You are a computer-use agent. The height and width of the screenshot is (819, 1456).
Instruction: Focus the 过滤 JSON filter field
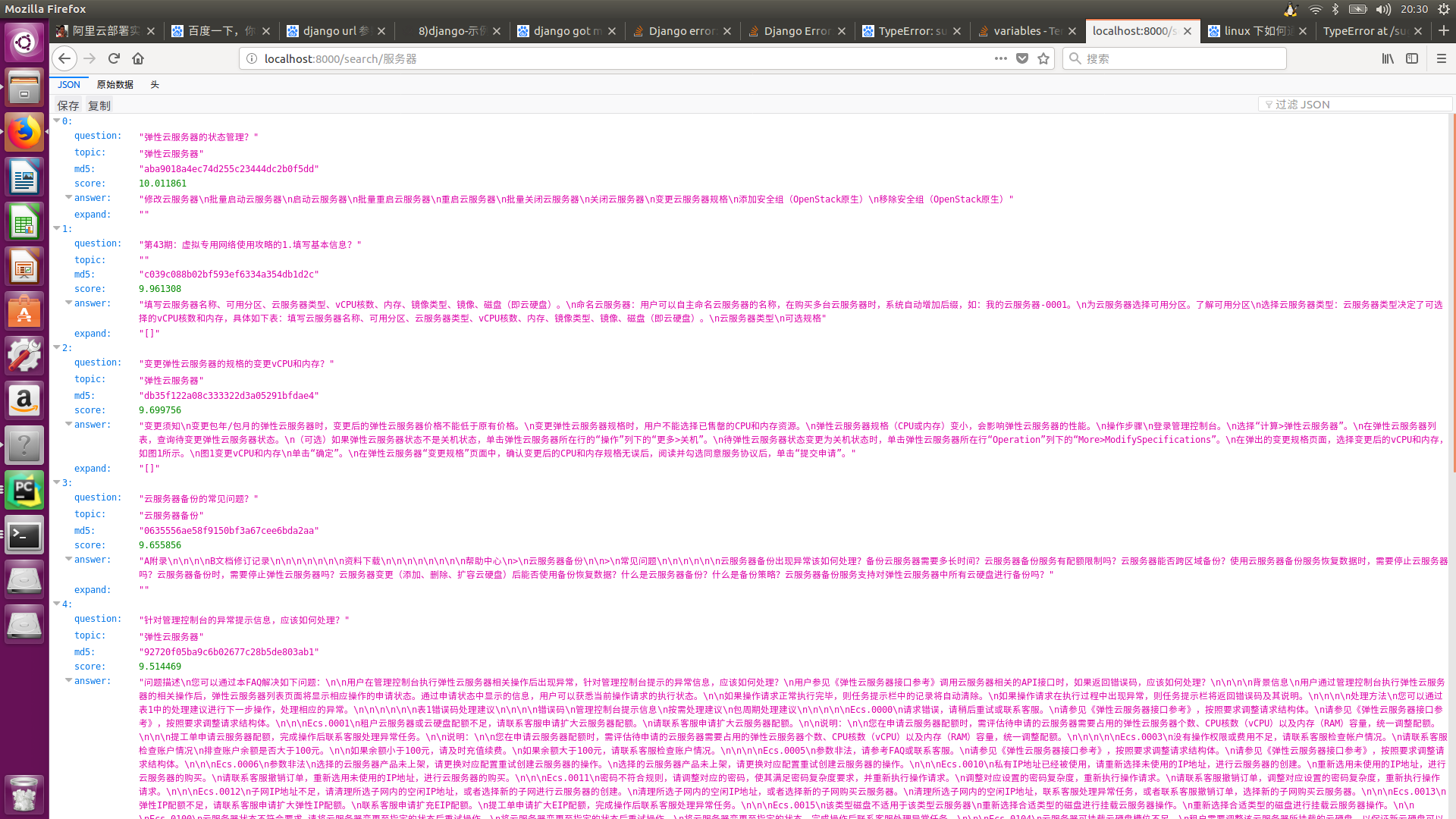pos(1357,105)
